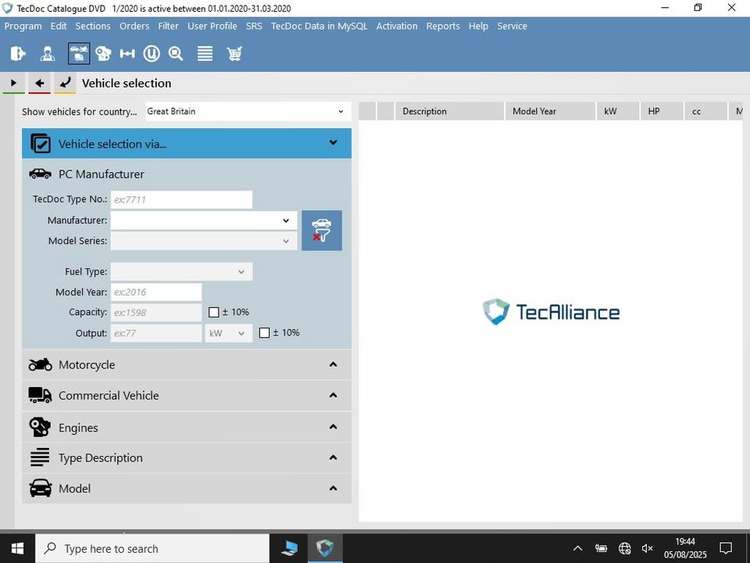The image size is (750, 563).
Task: Open the Model Series dropdown
Action: (x=204, y=241)
